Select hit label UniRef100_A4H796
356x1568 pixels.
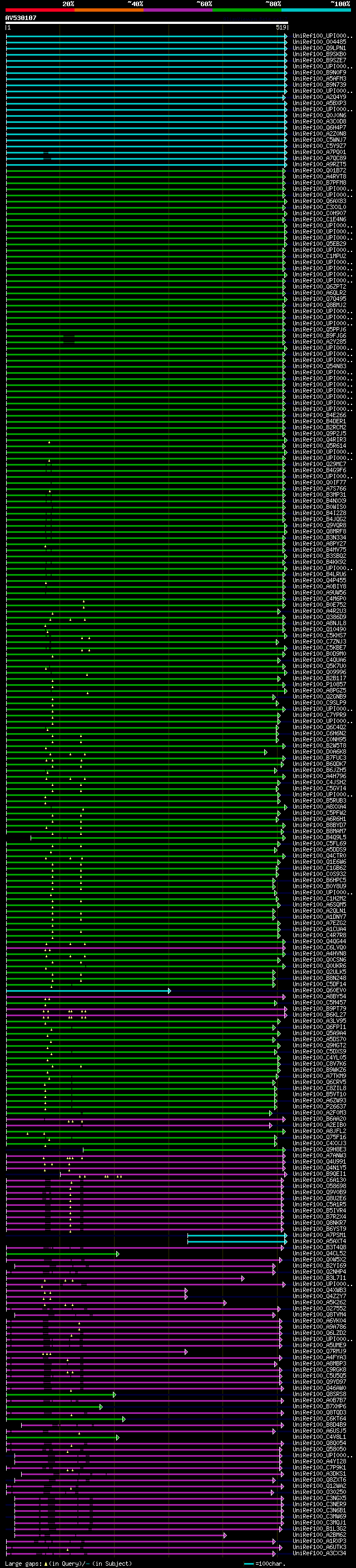319,776
